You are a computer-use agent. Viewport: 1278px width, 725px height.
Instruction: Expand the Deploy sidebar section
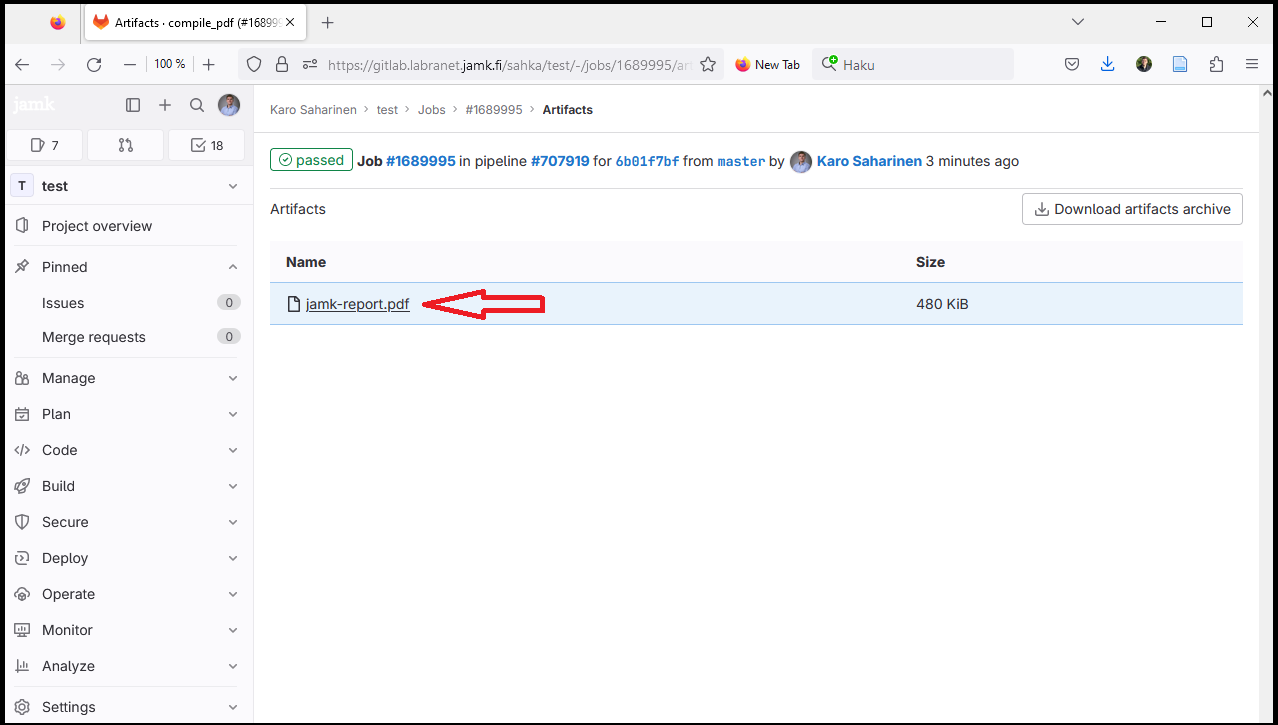(x=127, y=558)
